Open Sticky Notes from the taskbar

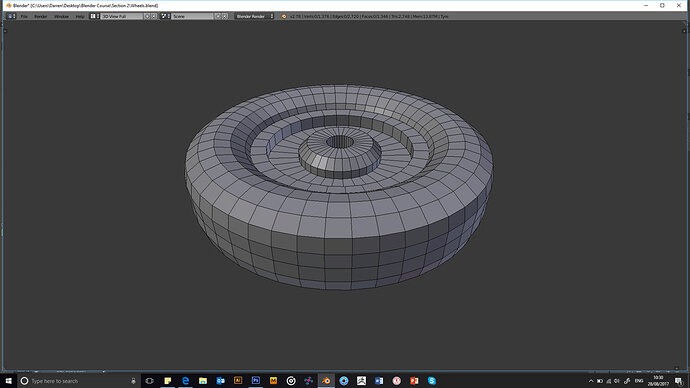pos(168,381)
